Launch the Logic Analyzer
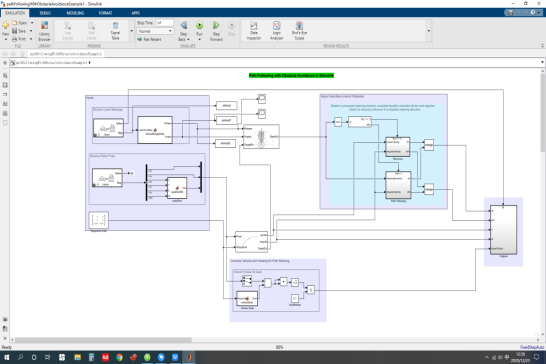The image size is (546, 364). (276, 31)
